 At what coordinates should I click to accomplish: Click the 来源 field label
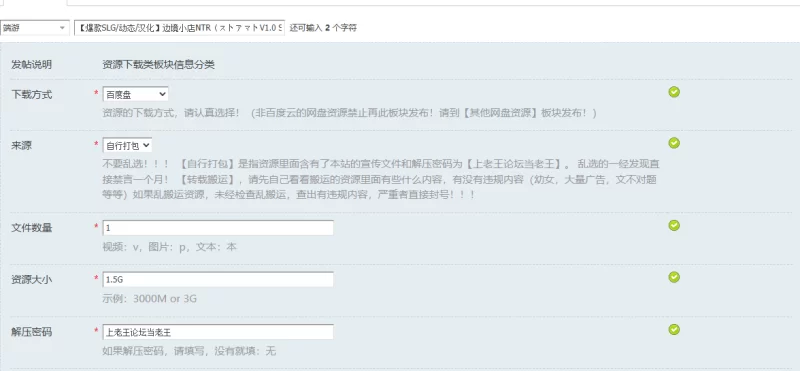point(21,145)
